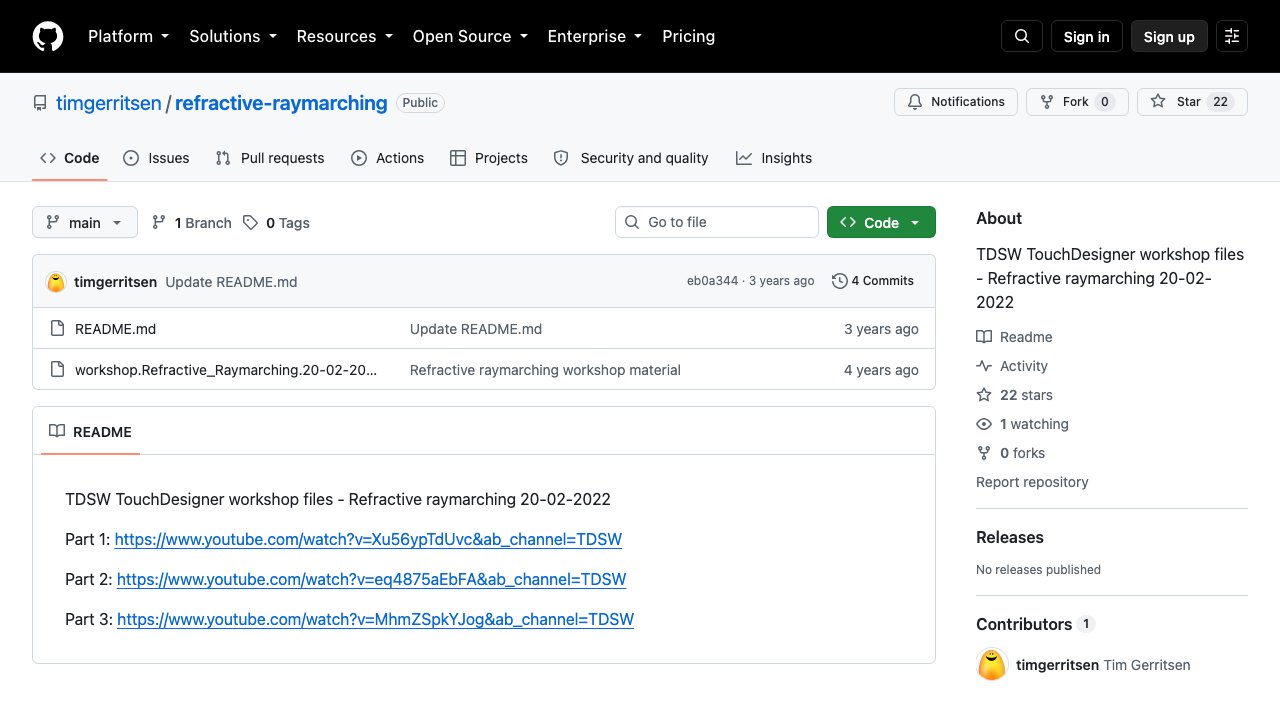
Task: Click the Contributors avatar for timgerritsen
Action: coord(992,665)
